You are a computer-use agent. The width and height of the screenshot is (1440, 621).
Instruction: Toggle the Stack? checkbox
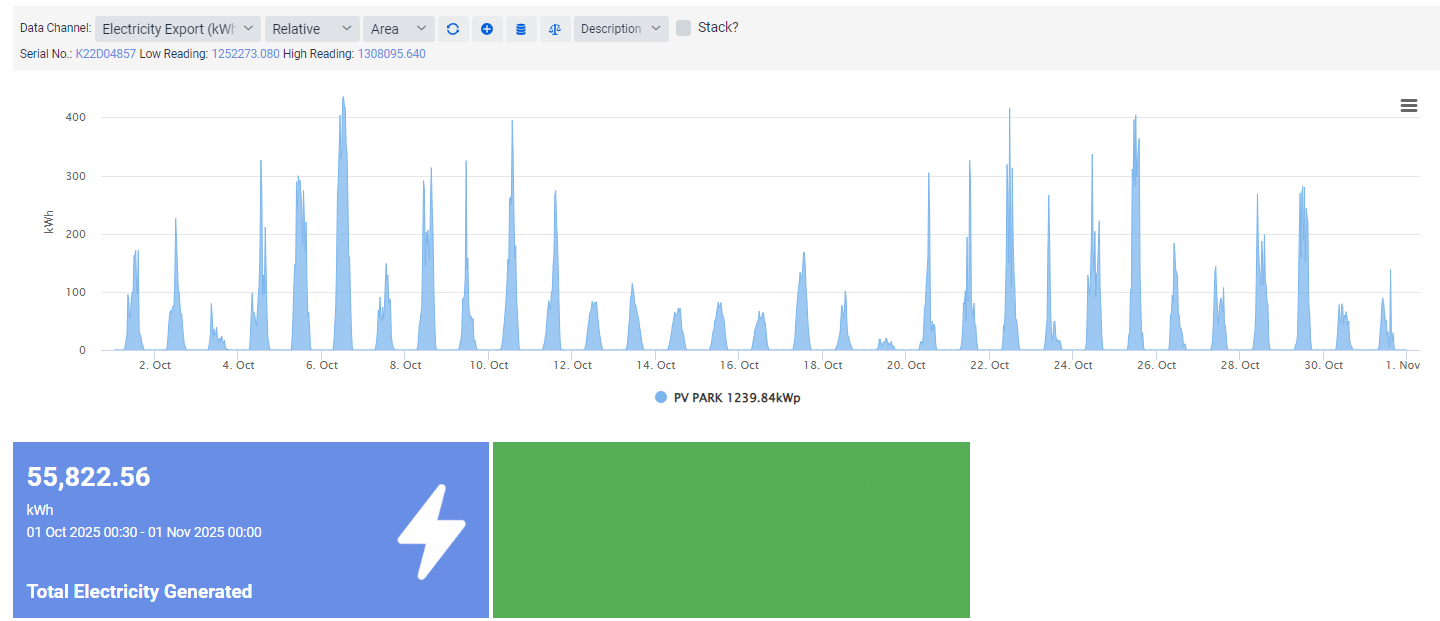(683, 28)
